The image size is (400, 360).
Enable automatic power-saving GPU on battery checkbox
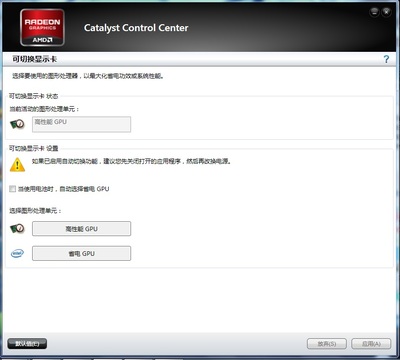pos(12,189)
